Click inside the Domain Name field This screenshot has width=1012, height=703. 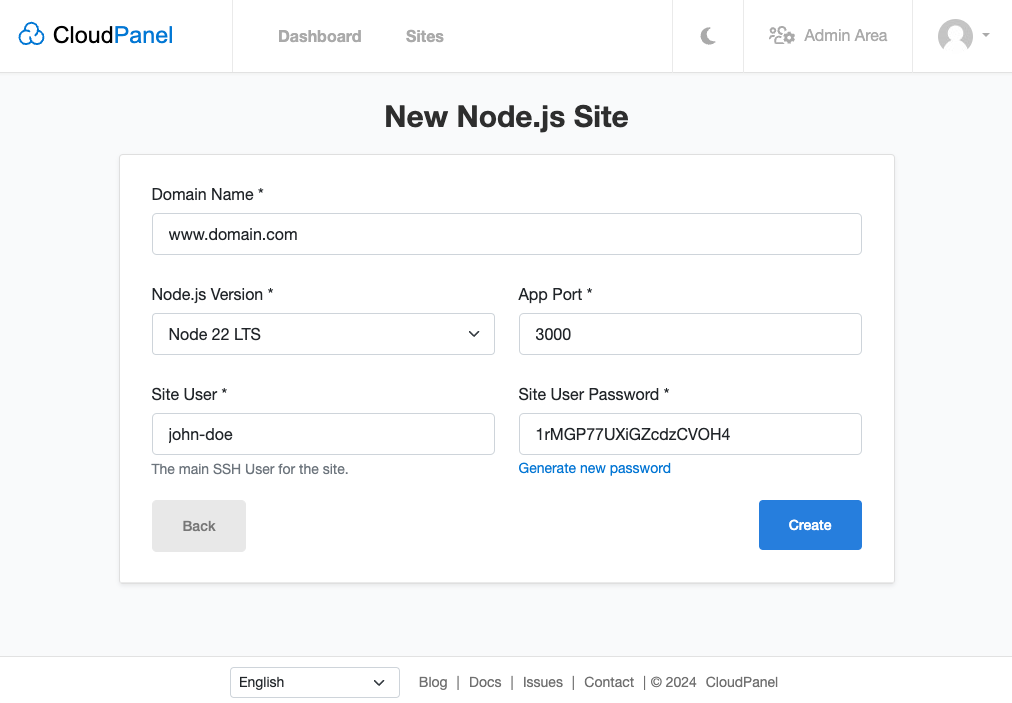pyautogui.click(x=506, y=234)
